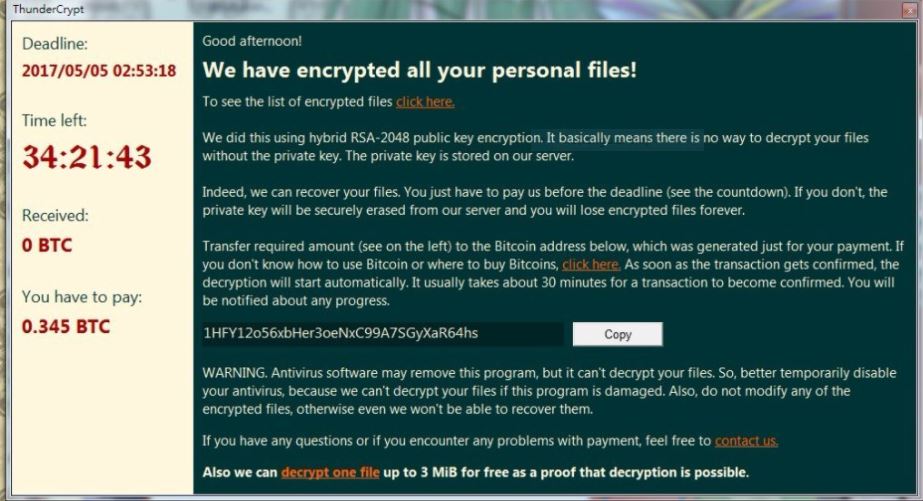Click the 'Good afternoon!' greeting text
This screenshot has width=923, height=501.
[252, 41]
